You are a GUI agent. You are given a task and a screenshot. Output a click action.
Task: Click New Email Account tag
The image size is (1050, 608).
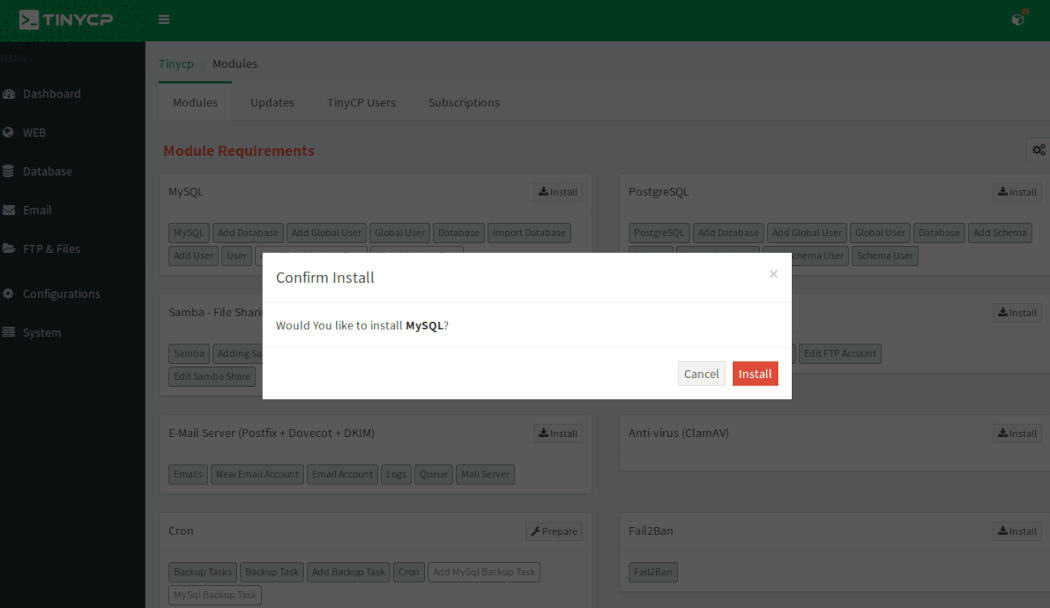(257, 474)
